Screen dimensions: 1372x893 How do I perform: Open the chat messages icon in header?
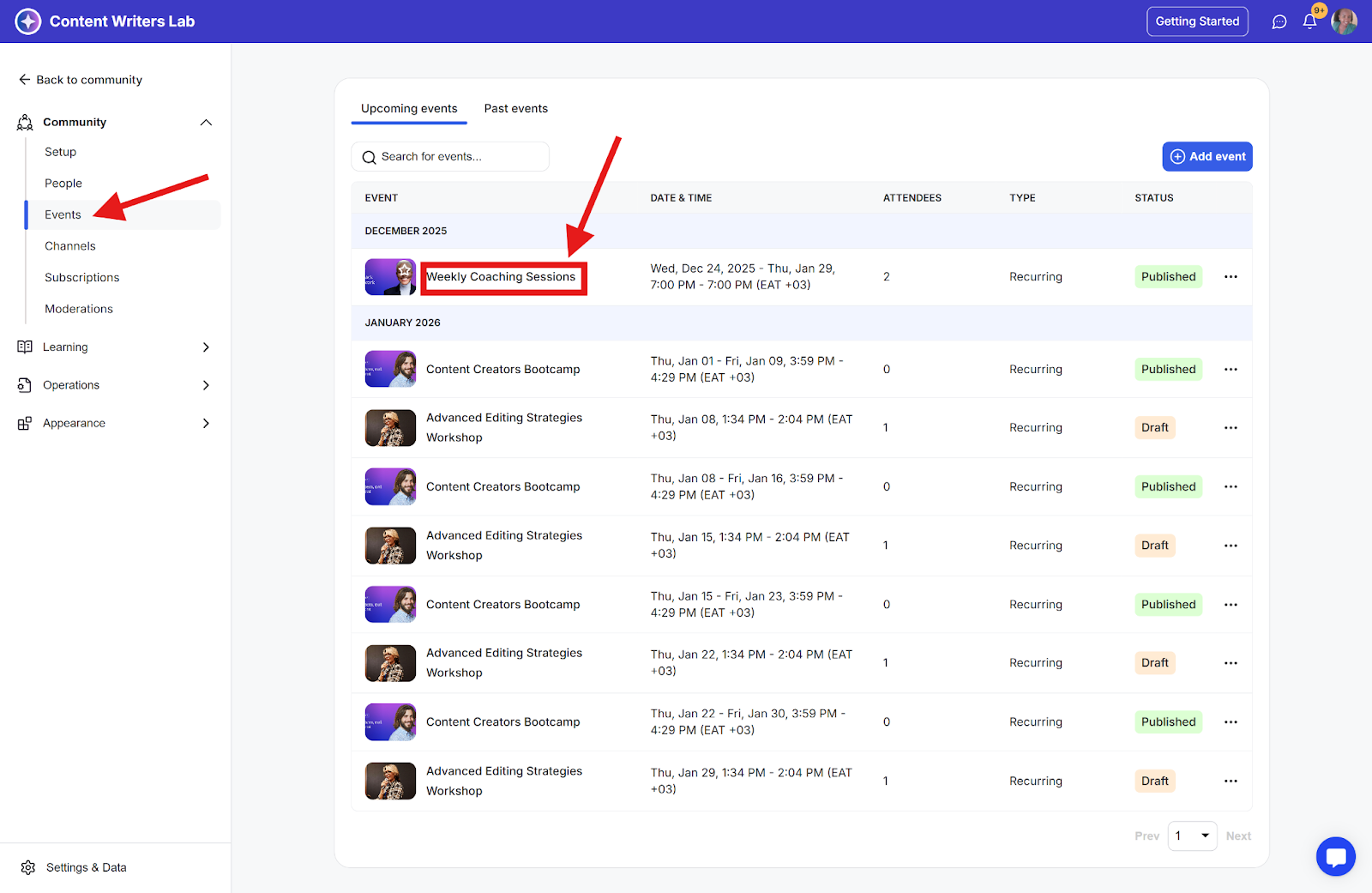(x=1279, y=21)
